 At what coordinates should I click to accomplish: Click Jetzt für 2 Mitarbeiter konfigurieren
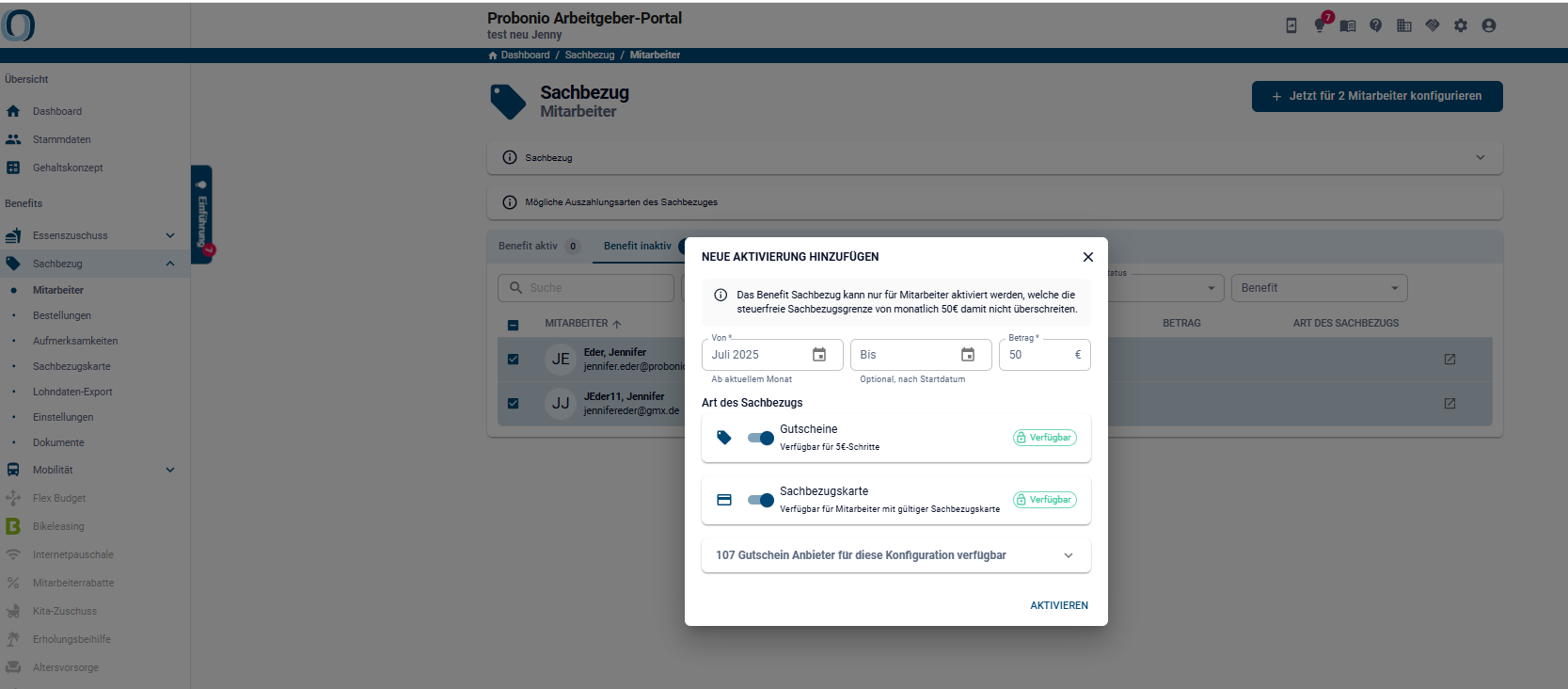tap(1377, 96)
